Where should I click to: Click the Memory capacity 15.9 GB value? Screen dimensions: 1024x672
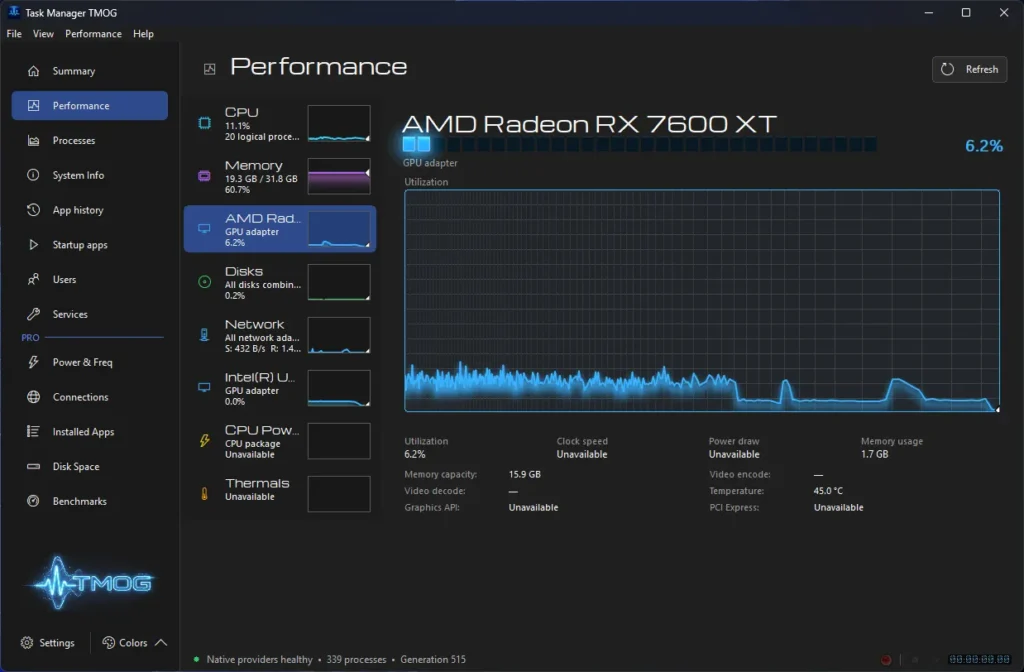tap(524, 474)
